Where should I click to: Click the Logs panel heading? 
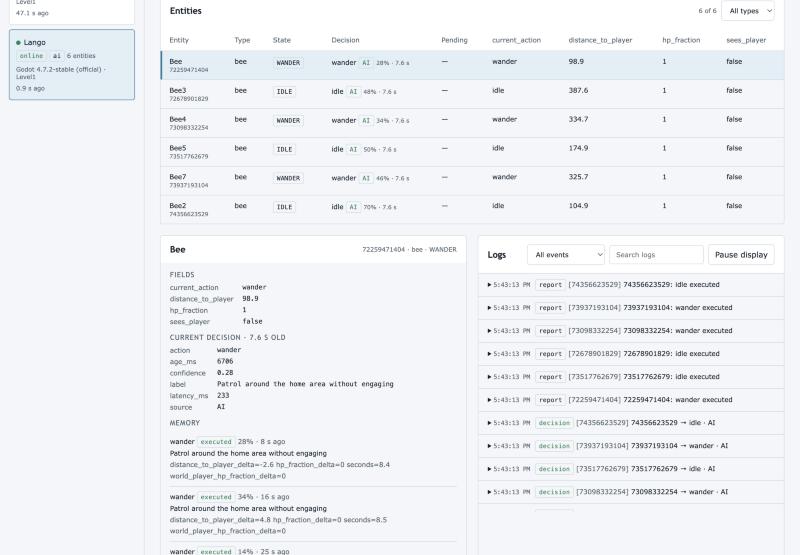point(496,255)
